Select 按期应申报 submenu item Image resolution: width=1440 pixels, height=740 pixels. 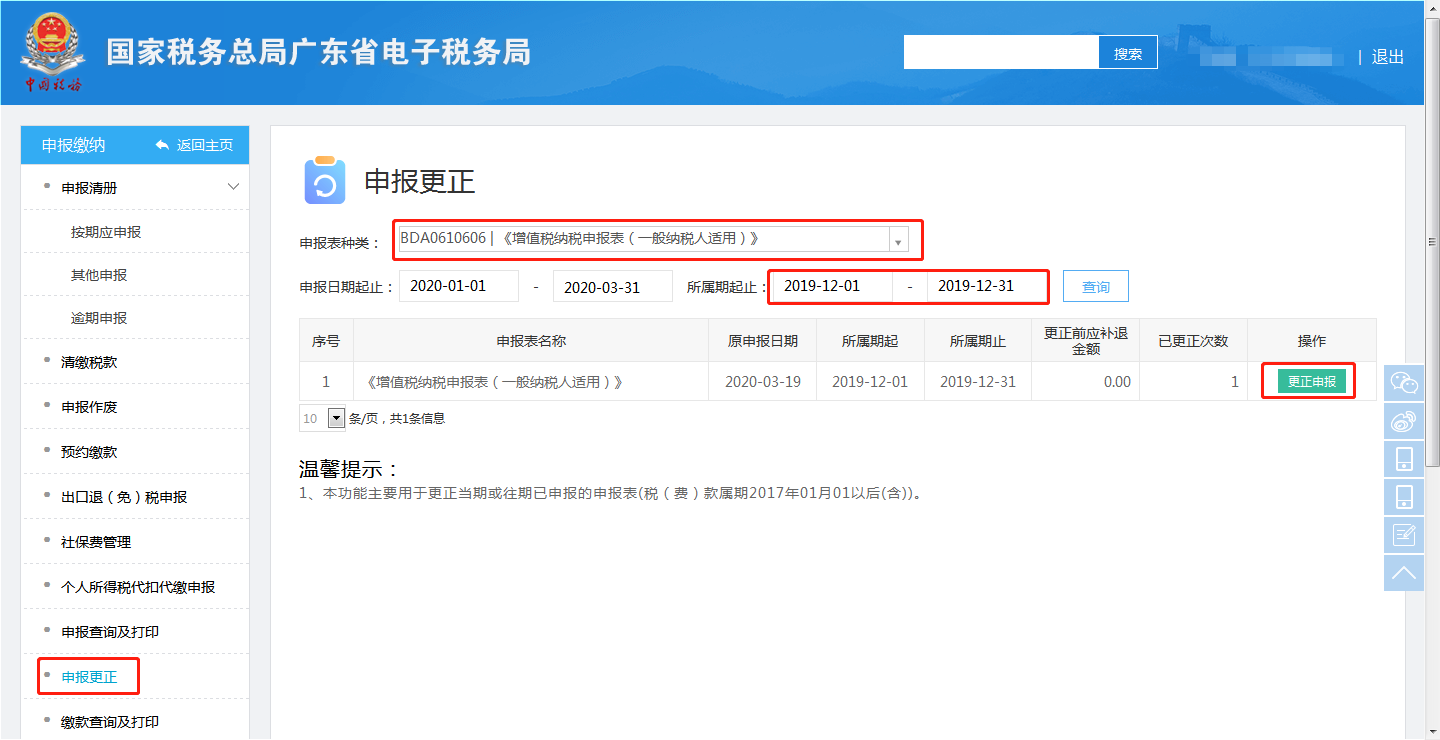(106, 232)
